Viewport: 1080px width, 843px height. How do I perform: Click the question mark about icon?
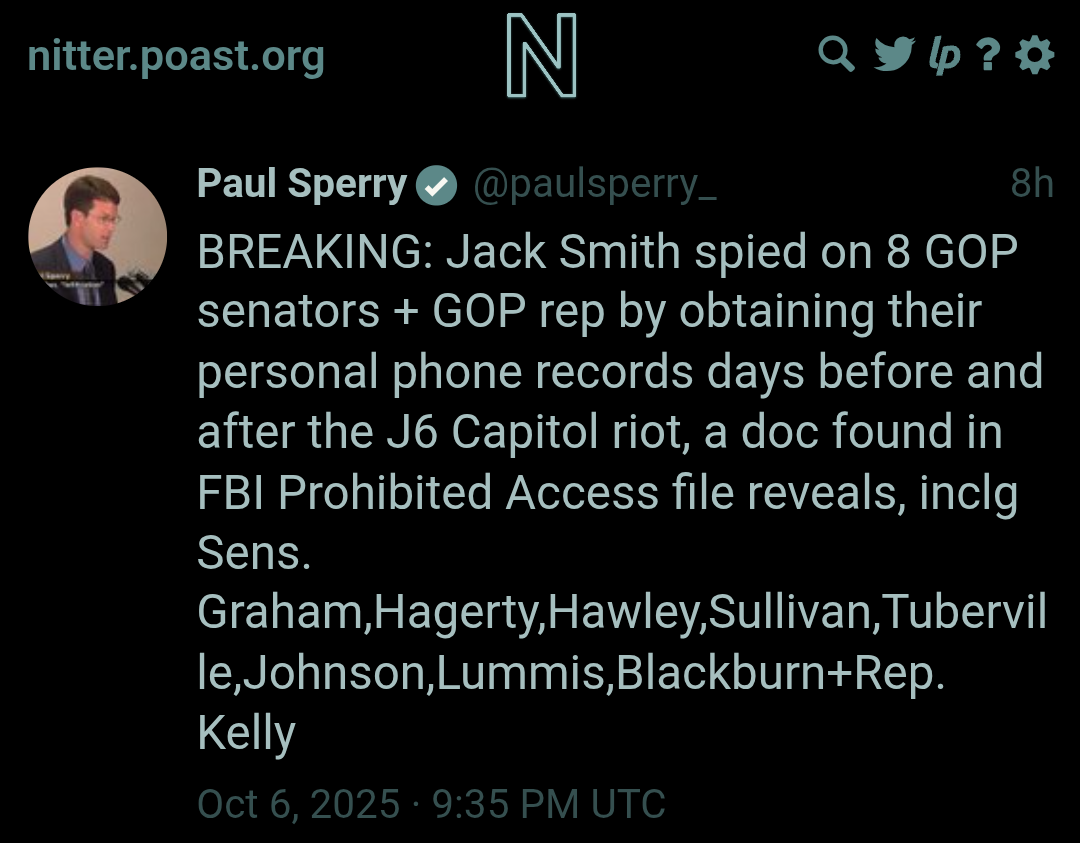coord(989,56)
